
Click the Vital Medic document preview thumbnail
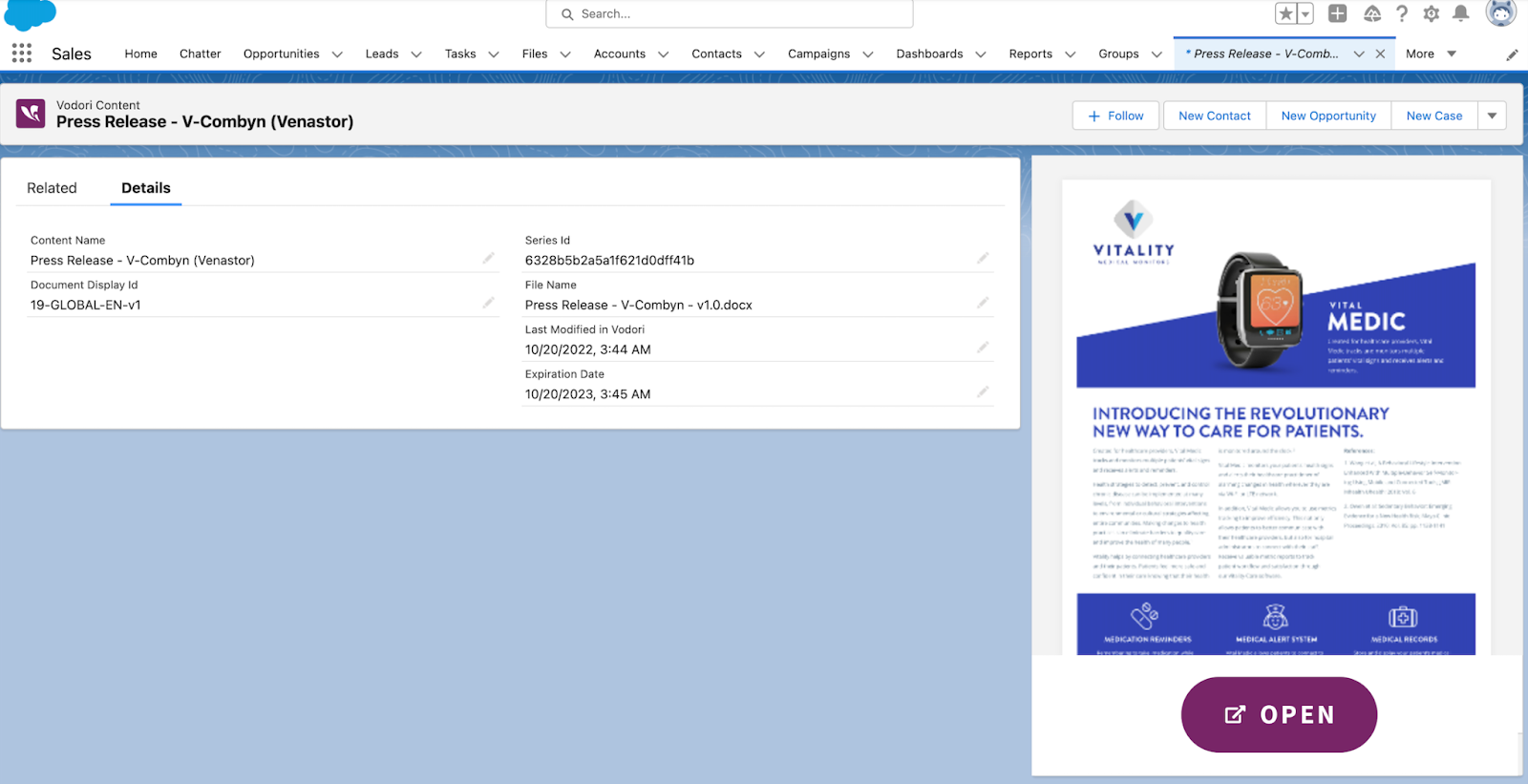click(x=1277, y=417)
